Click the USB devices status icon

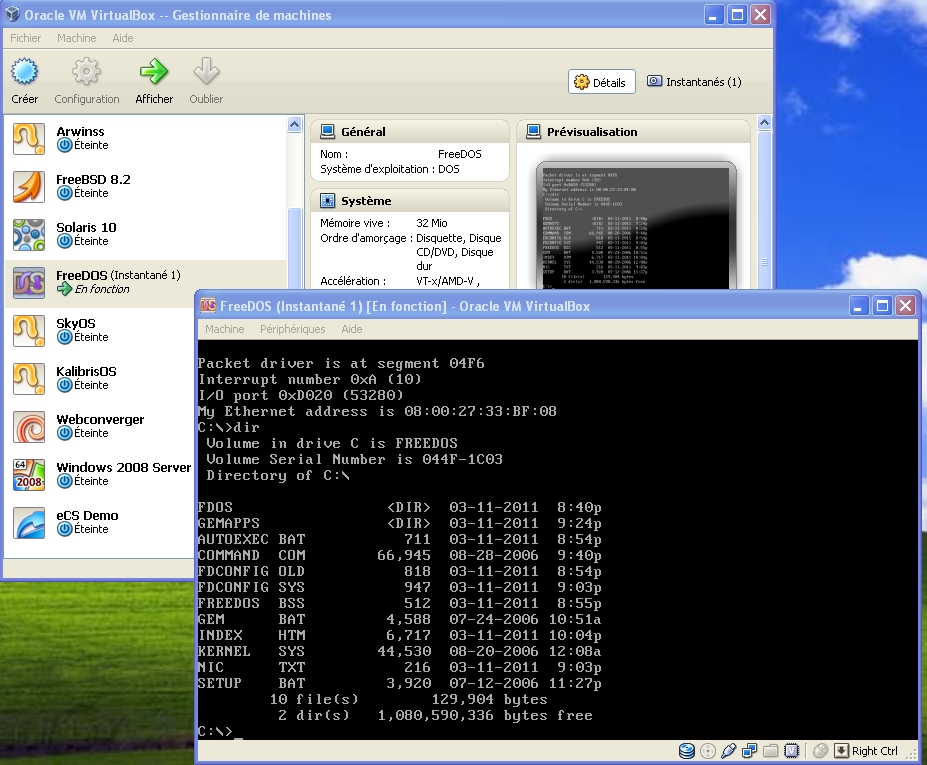[729, 751]
